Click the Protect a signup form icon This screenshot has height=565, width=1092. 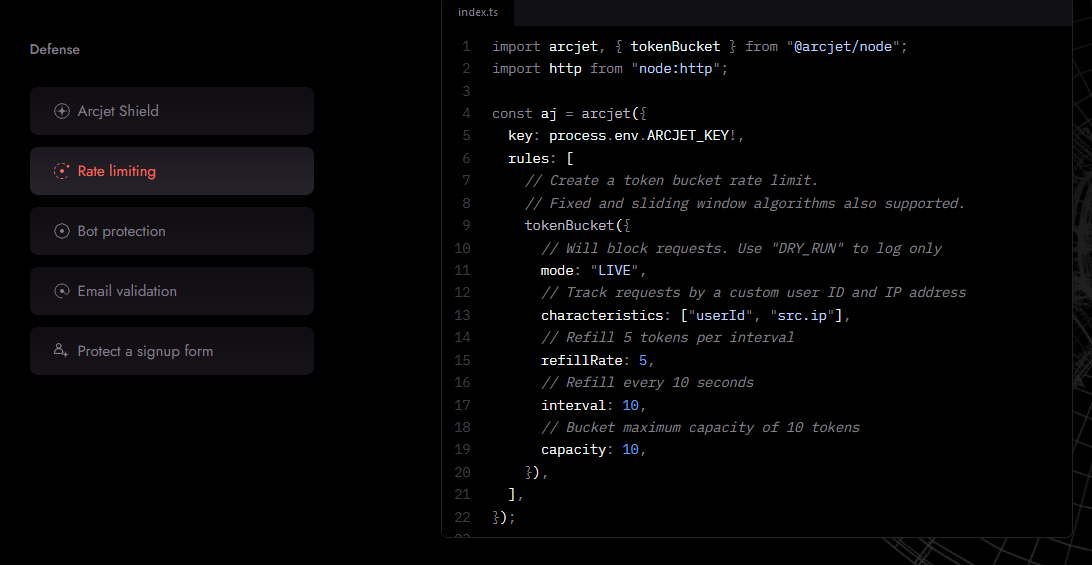62,351
